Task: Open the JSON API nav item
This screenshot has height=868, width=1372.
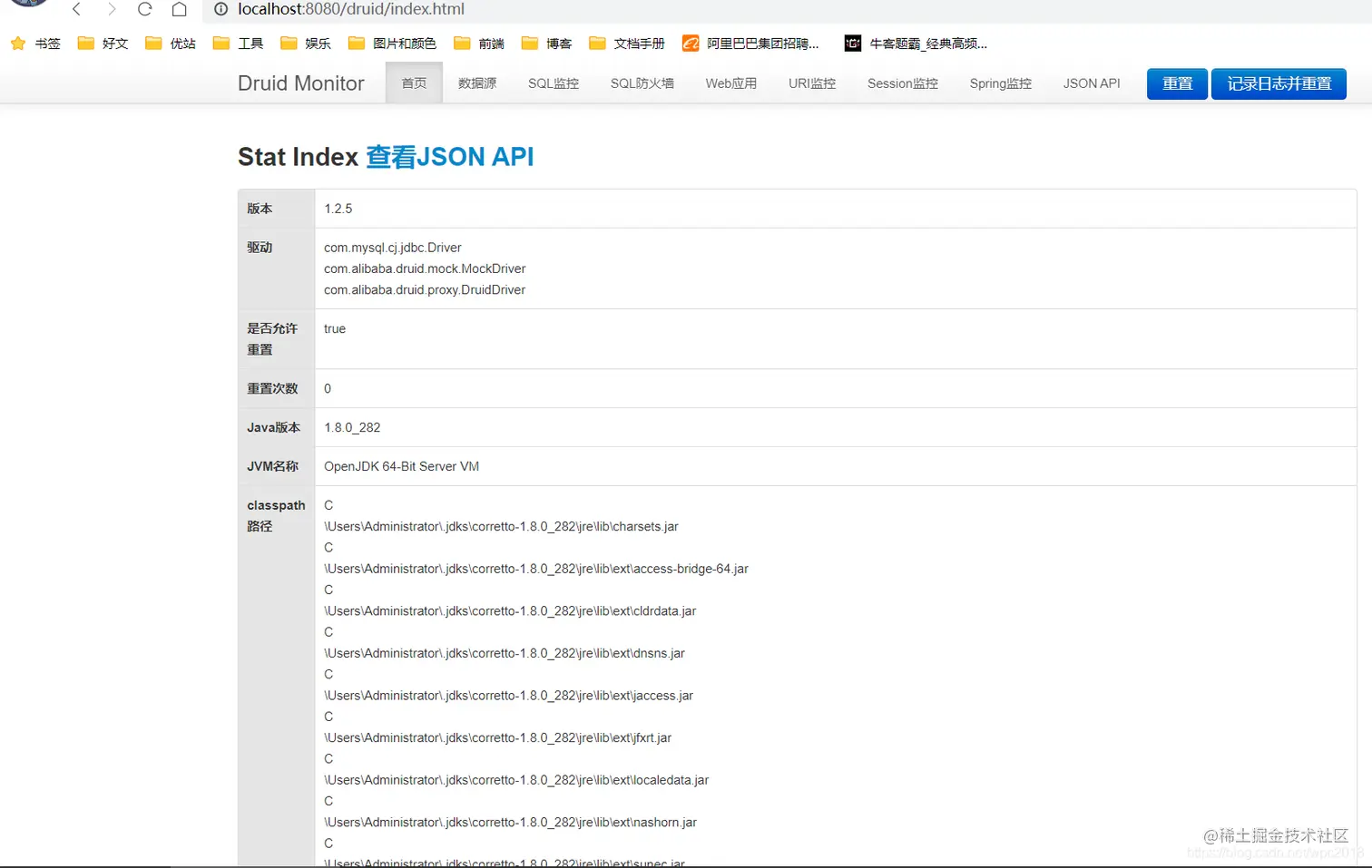Action: click(1092, 83)
